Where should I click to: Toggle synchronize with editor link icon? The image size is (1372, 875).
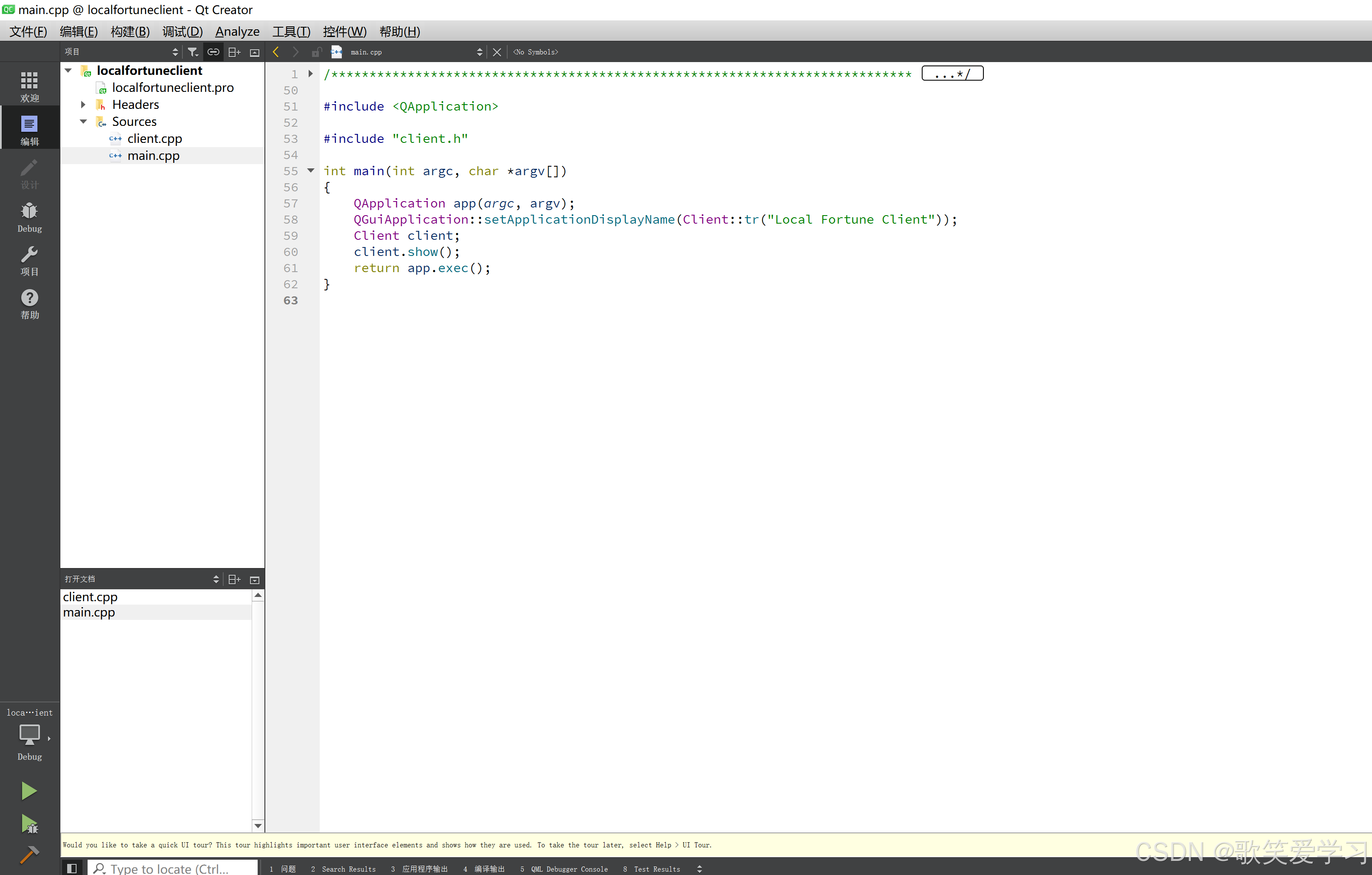point(213,52)
